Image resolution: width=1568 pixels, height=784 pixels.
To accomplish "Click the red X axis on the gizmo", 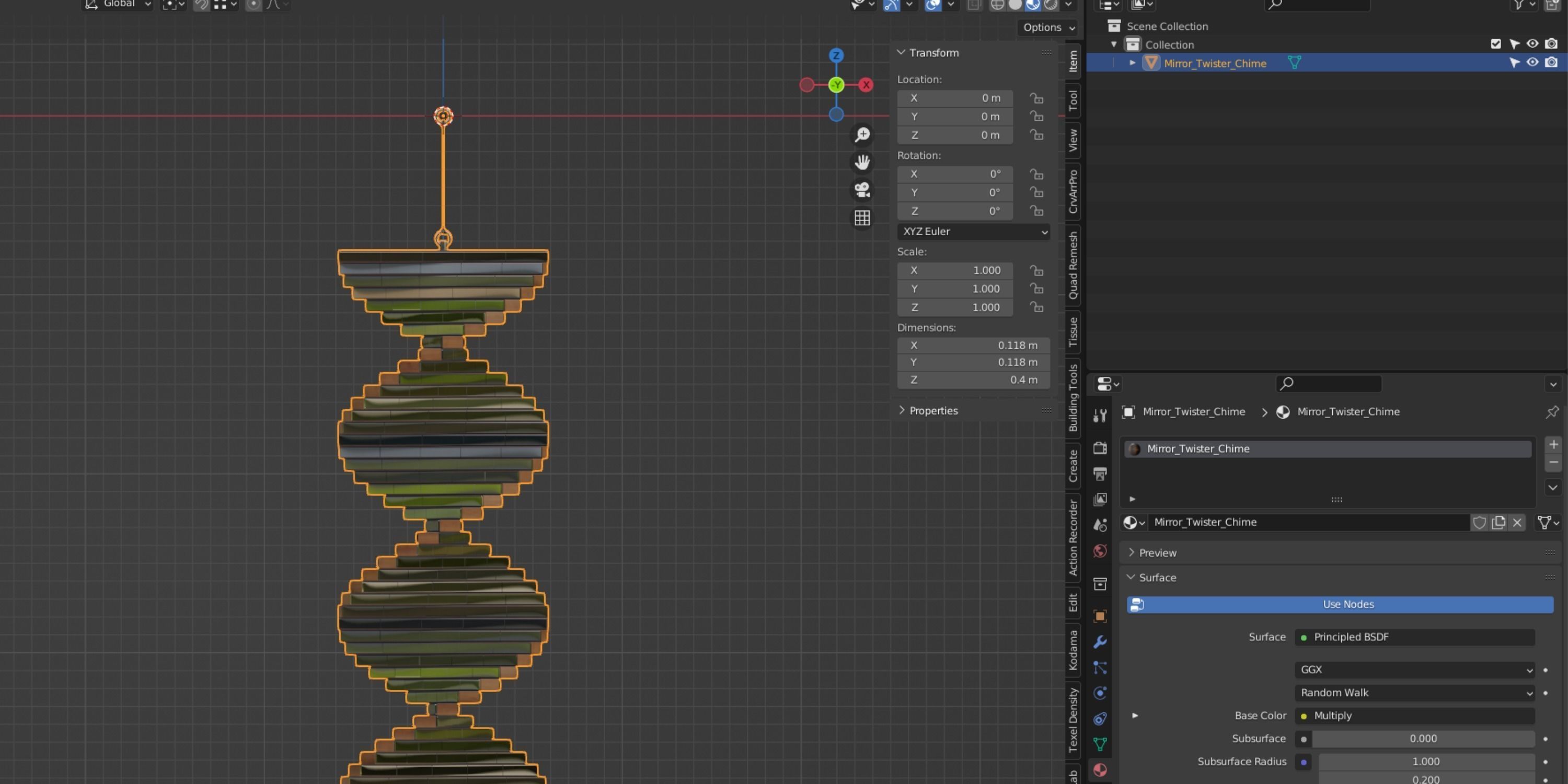I will (866, 85).
